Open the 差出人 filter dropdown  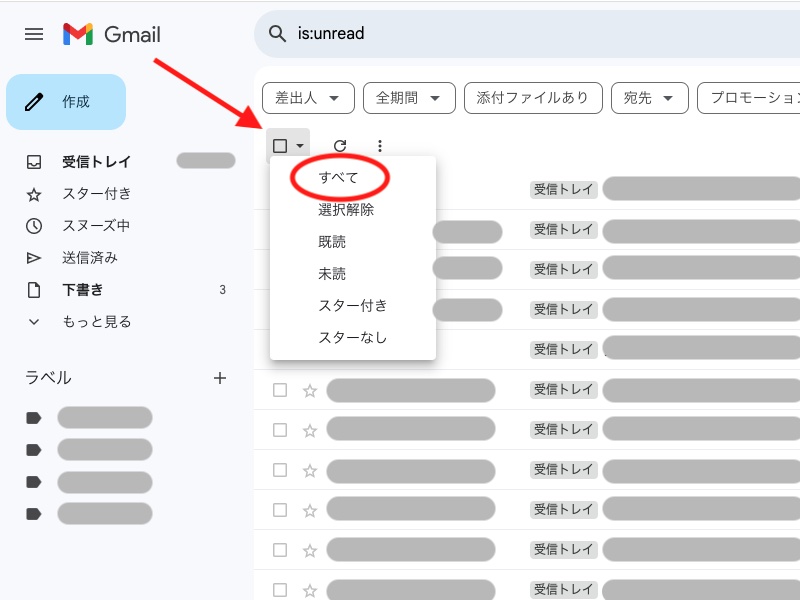click(x=308, y=97)
